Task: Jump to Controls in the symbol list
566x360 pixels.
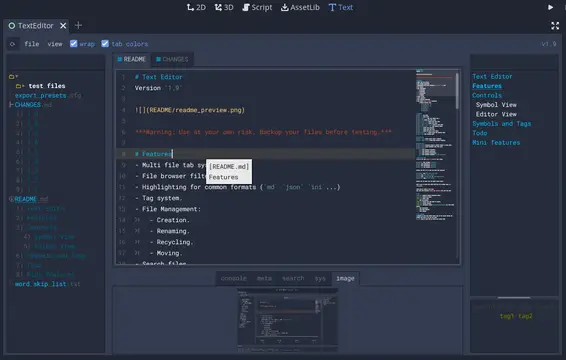Action: click(487, 95)
